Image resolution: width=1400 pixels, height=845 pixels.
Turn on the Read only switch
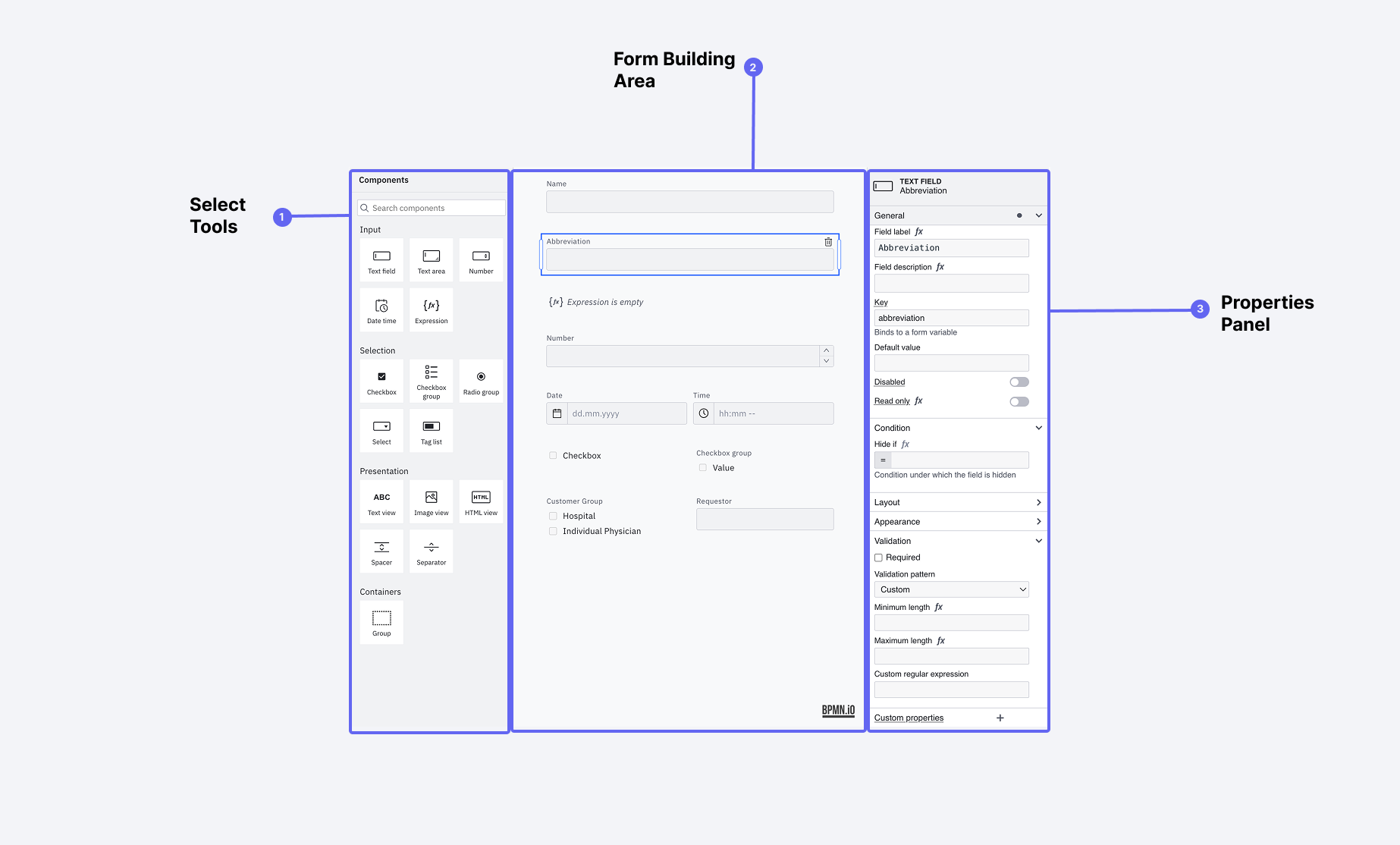[x=1019, y=401]
